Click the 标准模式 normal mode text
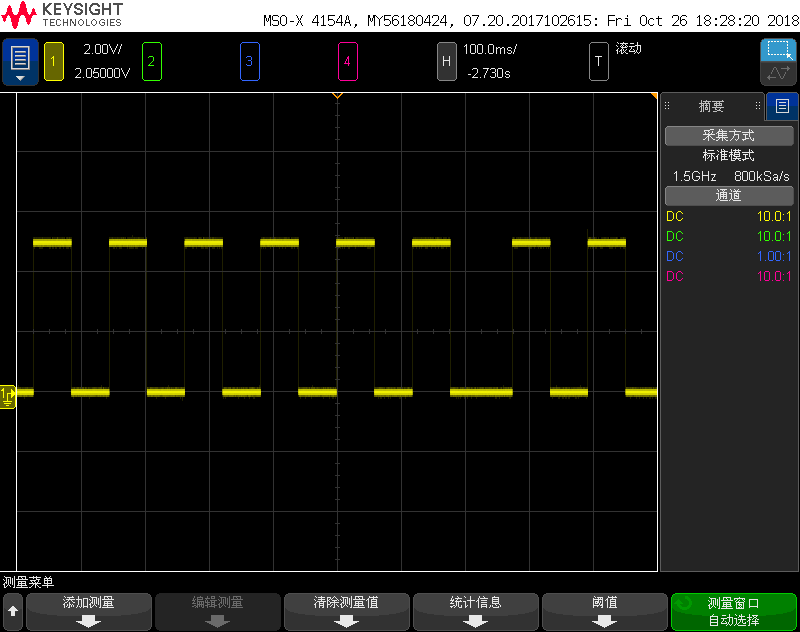Screen dimensions: 800x632 (729, 156)
